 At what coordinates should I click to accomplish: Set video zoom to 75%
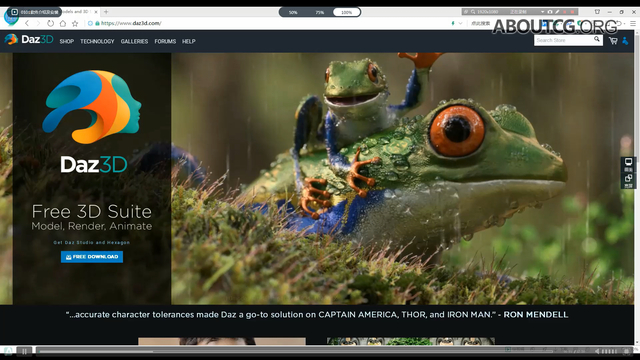pyautogui.click(x=320, y=12)
